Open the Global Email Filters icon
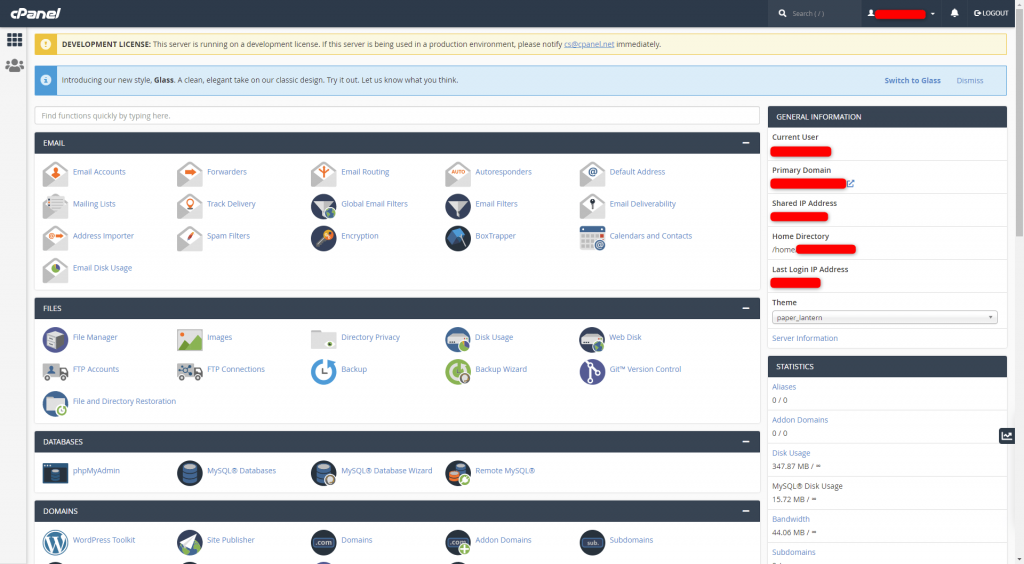The width and height of the screenshot is (1024, 564). (x=323, y=206)
